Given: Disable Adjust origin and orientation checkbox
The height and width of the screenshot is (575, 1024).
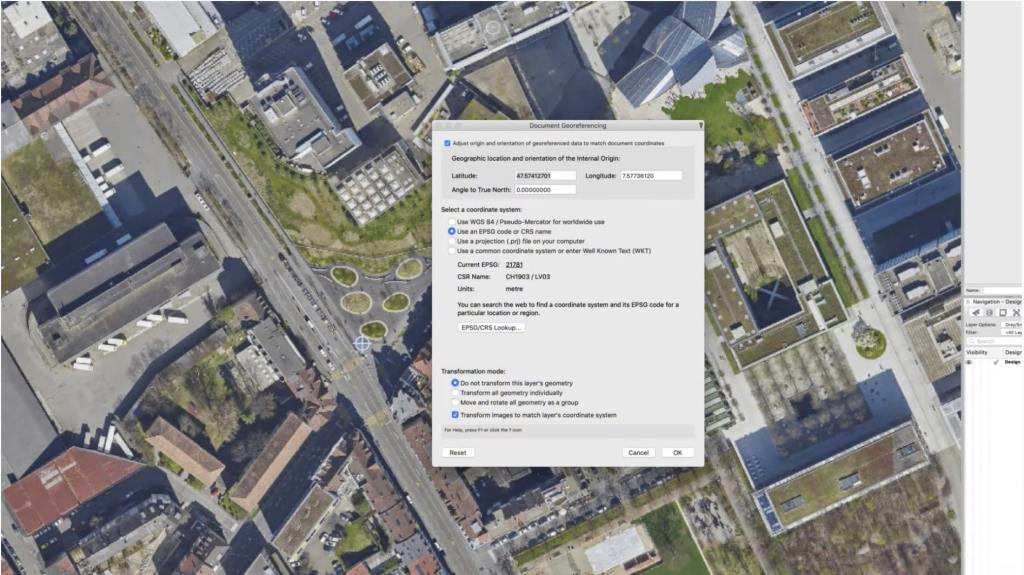Looking at the screenshot, I should [x=447, y=143].
